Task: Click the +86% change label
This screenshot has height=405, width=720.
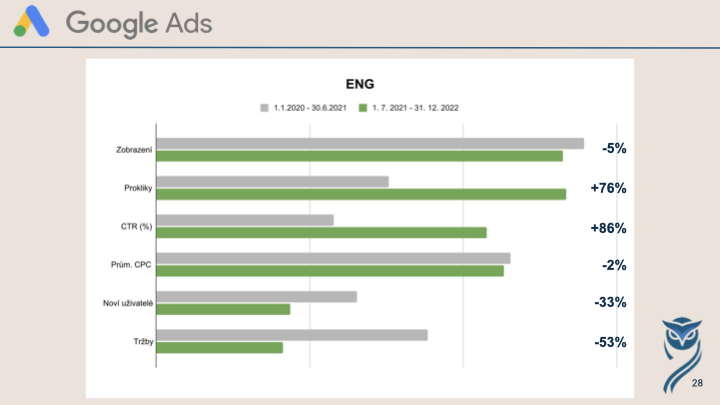Action: (x=608, y=228)
